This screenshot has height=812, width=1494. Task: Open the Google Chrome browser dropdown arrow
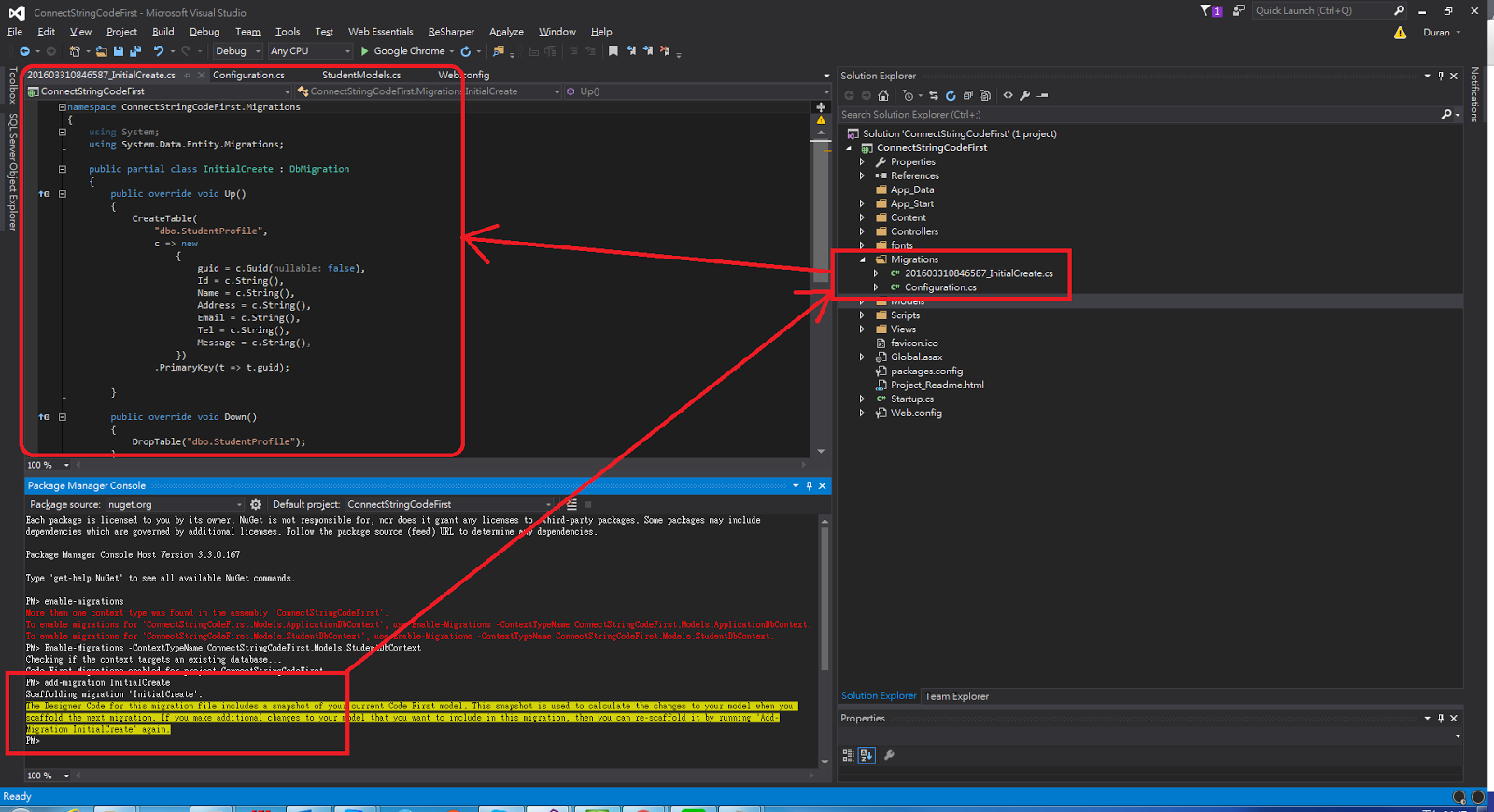point(451,51)
